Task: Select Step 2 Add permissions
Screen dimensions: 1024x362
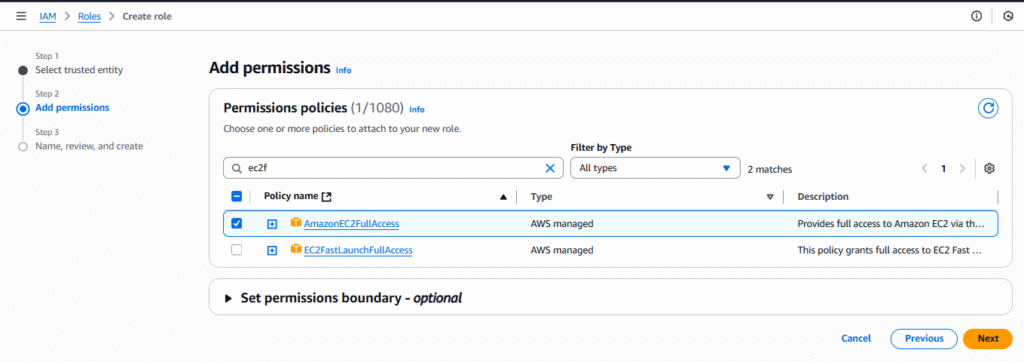Action: [x=72, y=107]
